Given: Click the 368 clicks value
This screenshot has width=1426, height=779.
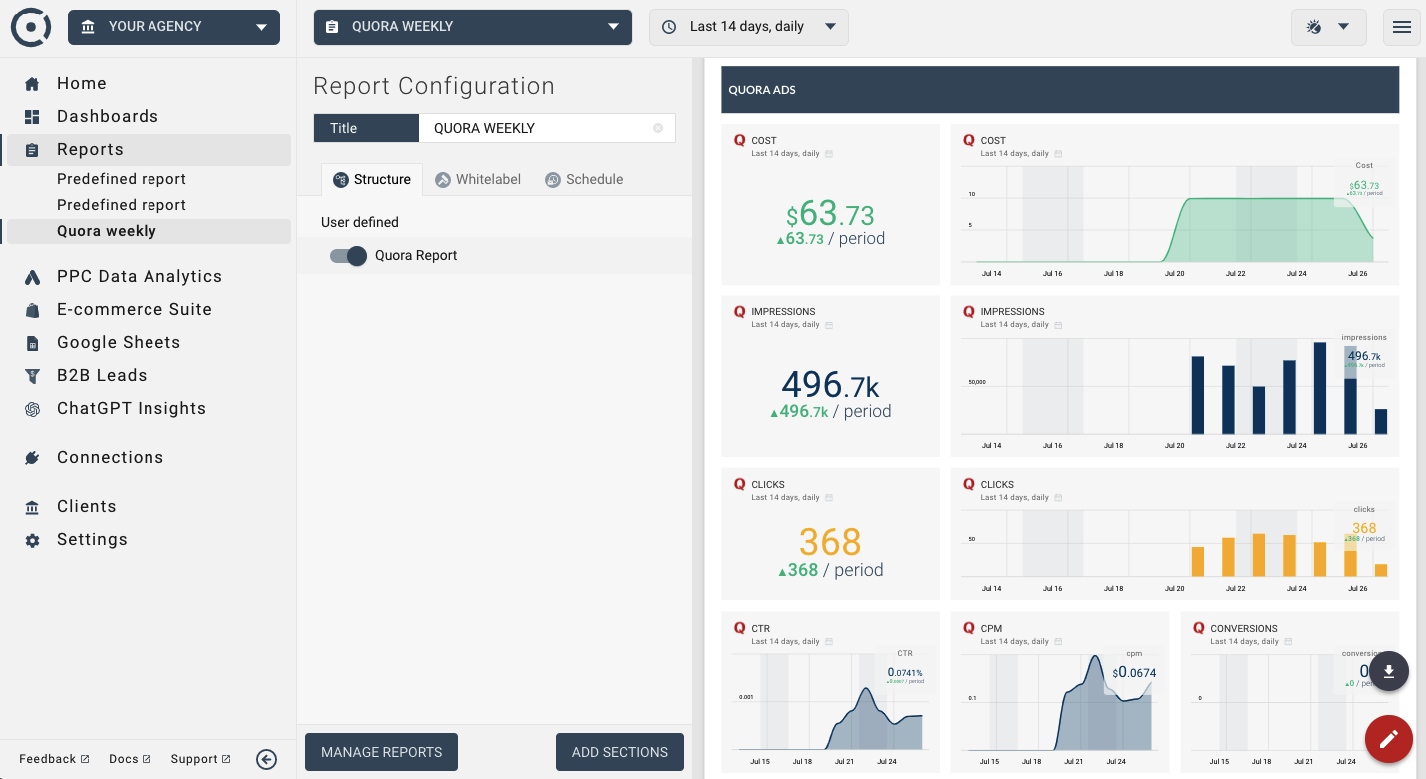Looking at the screenshot, I should click(830, 542).
